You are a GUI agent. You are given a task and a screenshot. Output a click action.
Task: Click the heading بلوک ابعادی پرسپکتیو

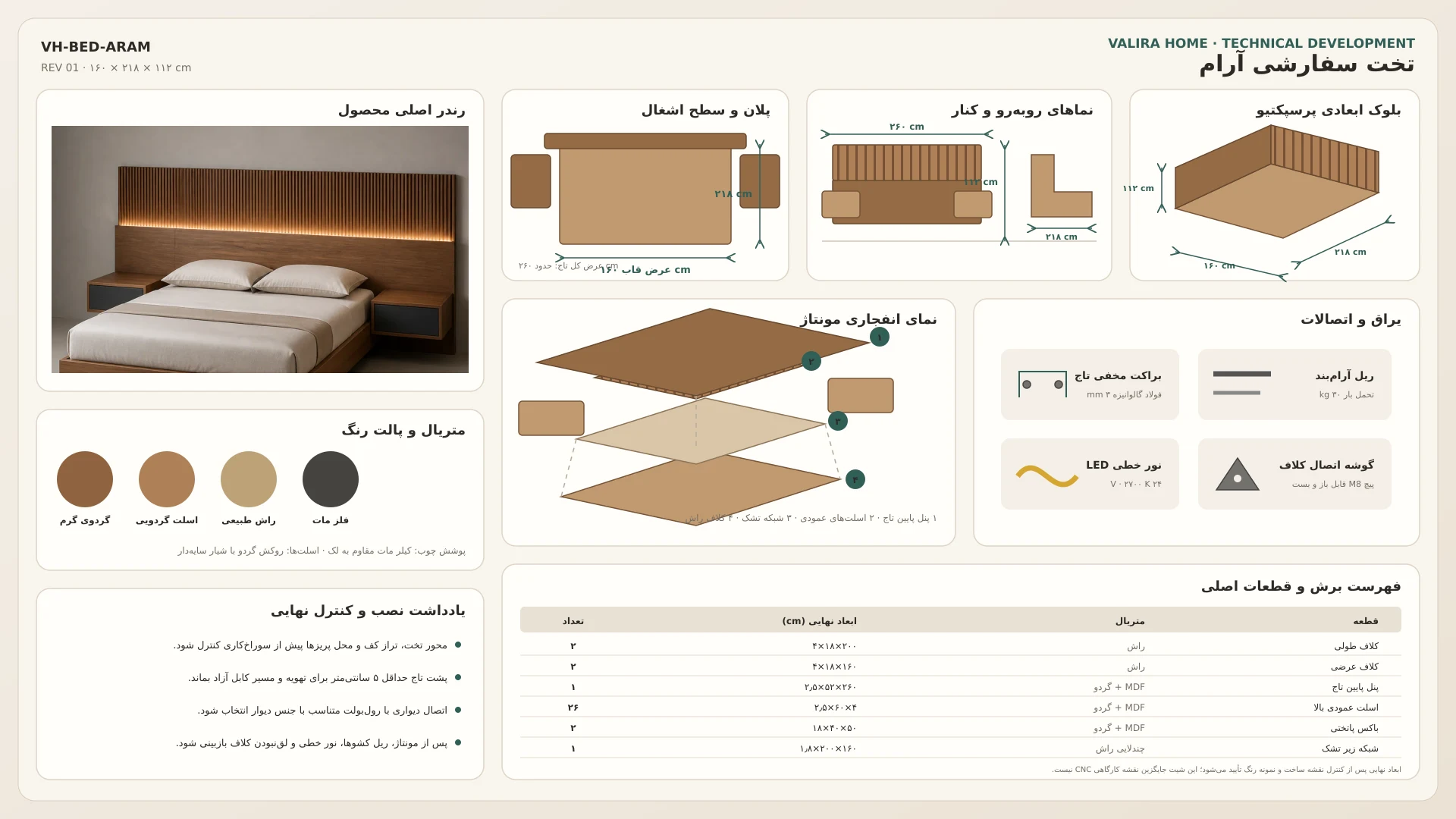point(1328,110)
